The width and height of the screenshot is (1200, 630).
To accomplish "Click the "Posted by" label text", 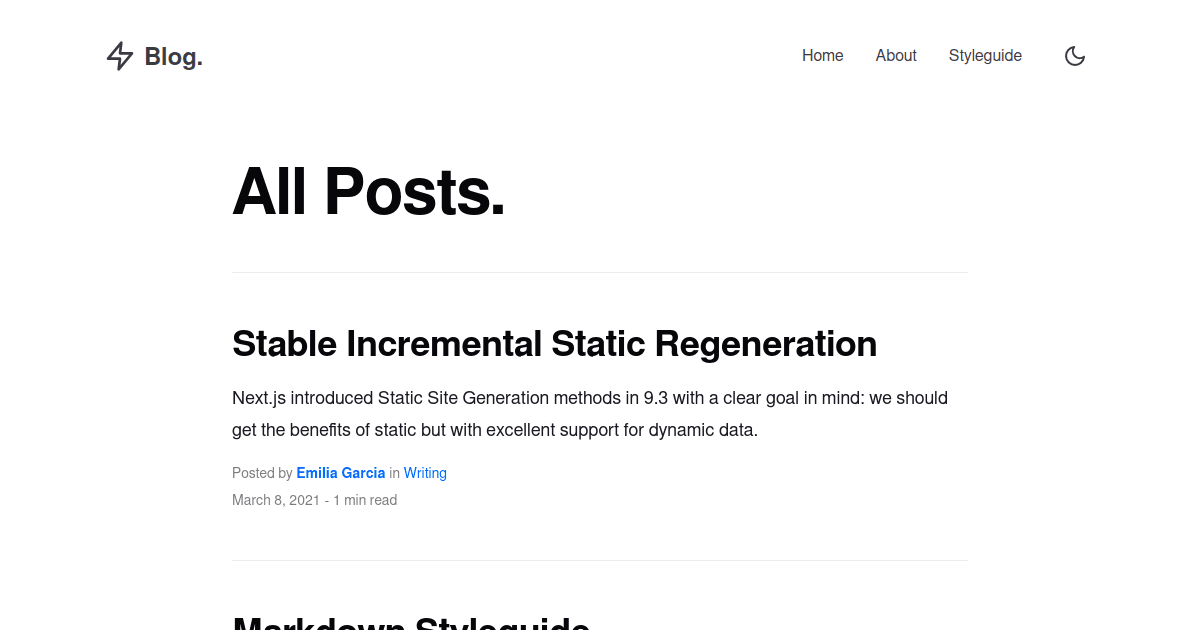I will 262,473.
